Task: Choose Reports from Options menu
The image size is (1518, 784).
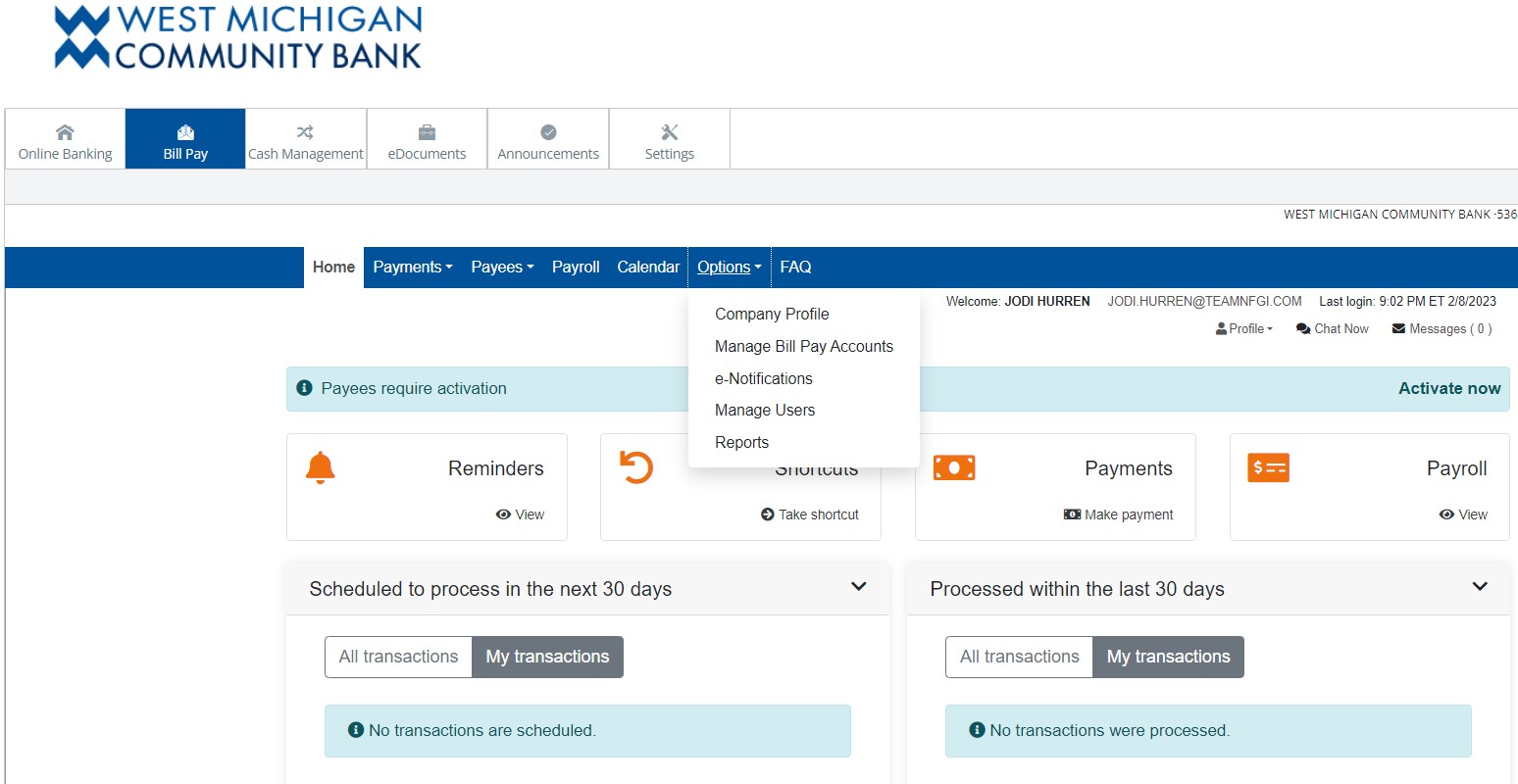Action: click(x=742, y=443)
